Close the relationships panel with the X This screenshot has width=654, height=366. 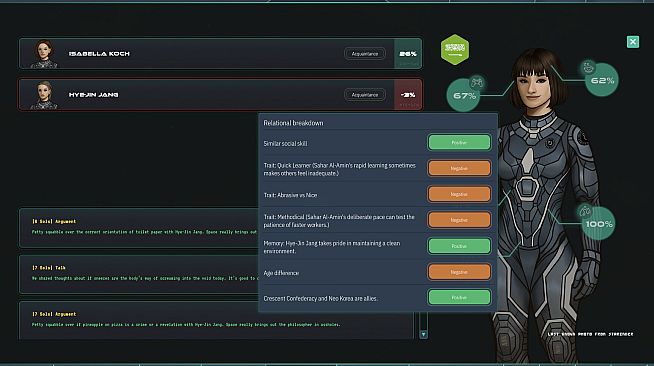[633, 42]
